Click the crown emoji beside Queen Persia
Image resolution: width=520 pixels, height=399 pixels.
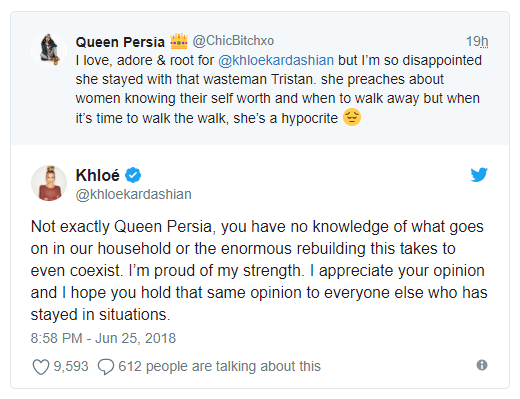pos(179,41)
